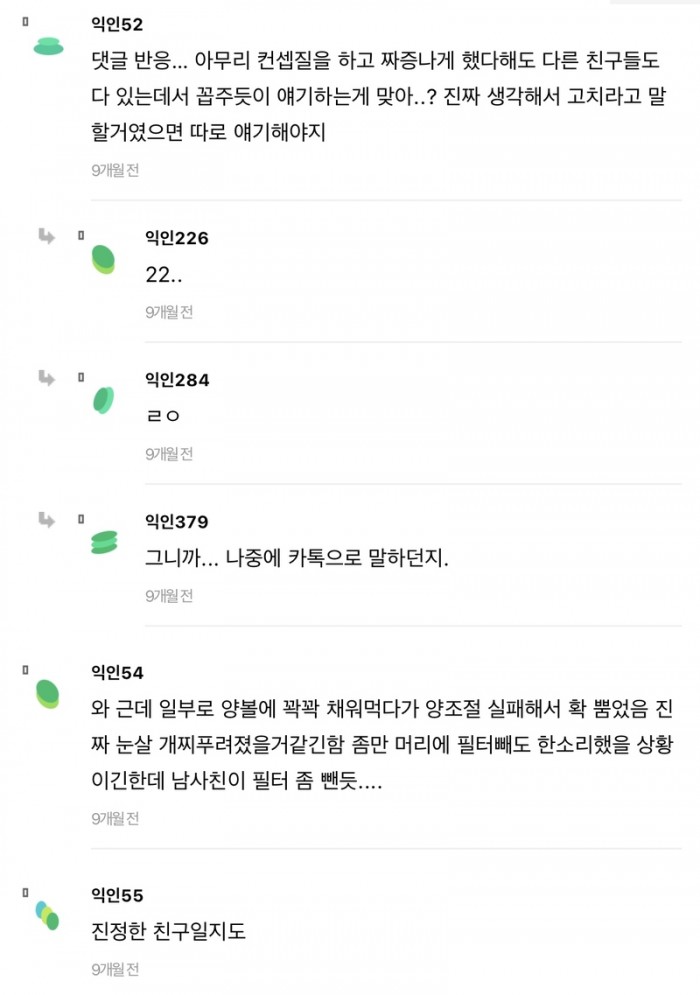
Task: Select the 익인54 username
Action: coord(117,673)
